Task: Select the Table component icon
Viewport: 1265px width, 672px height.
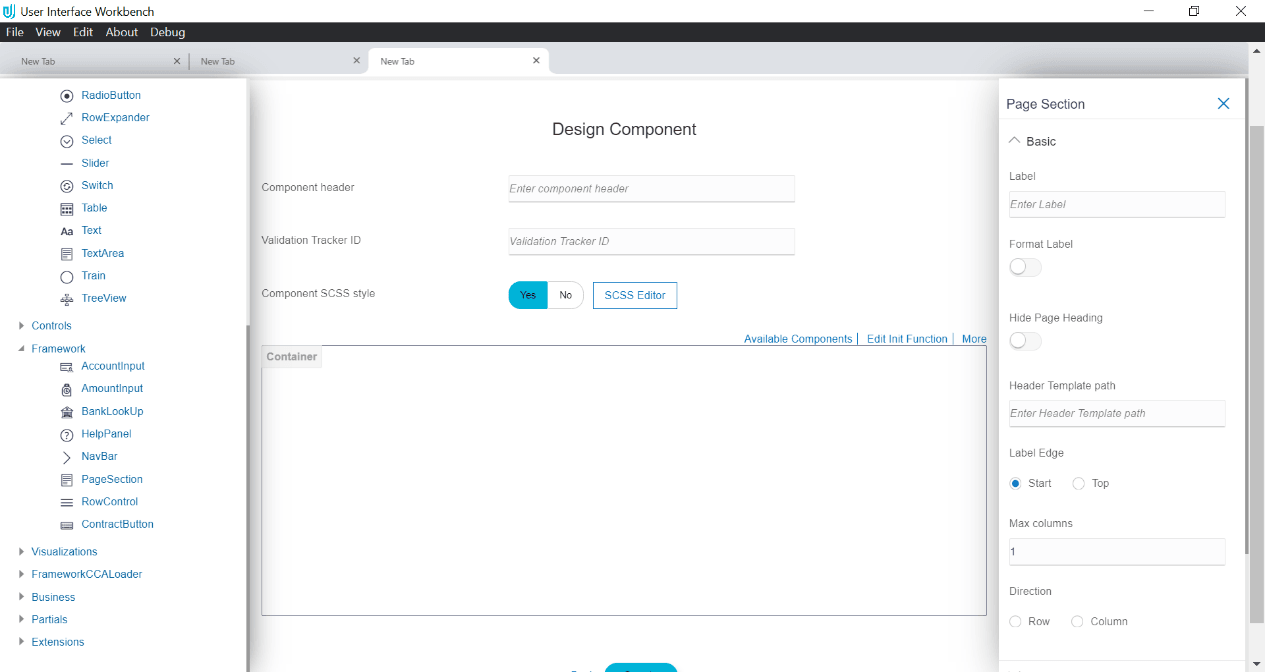Action: (65, 208)
